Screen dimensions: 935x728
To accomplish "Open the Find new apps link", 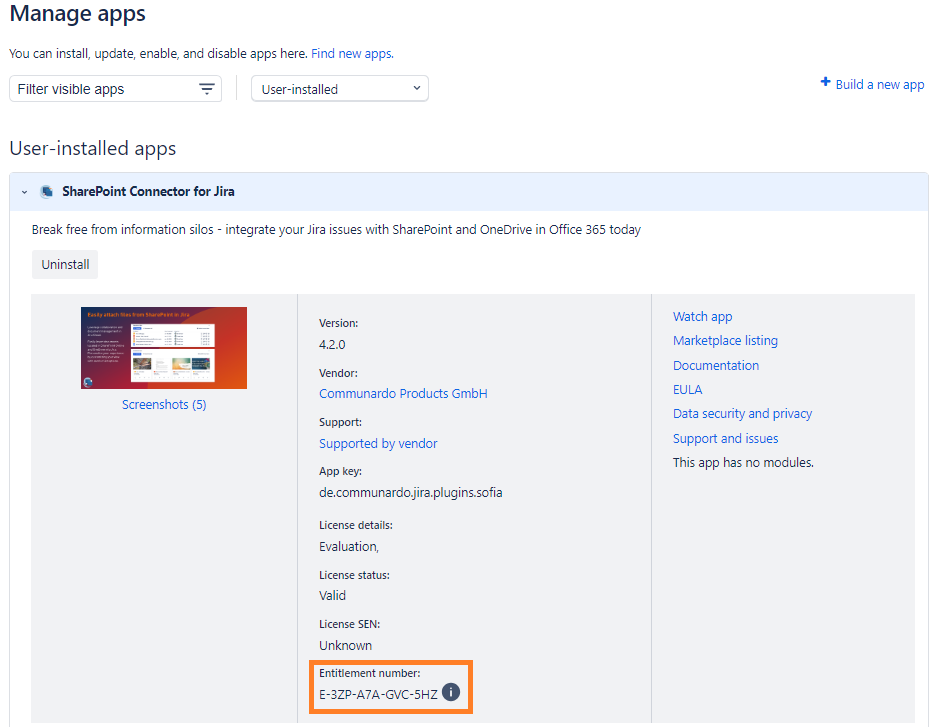I will click(351, 54).
